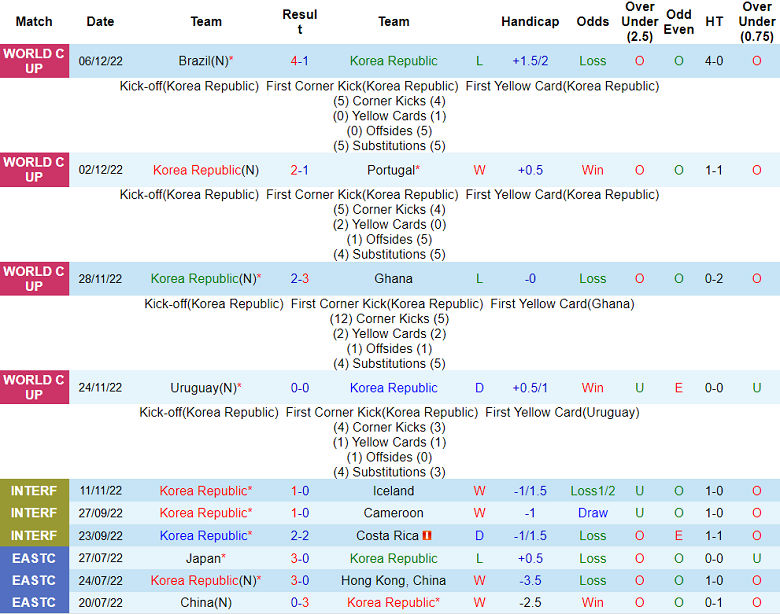Click the EASTC badge for 27/07/22 match
The height and width of the screenshot is (614, 780).
tap(34, 559)
